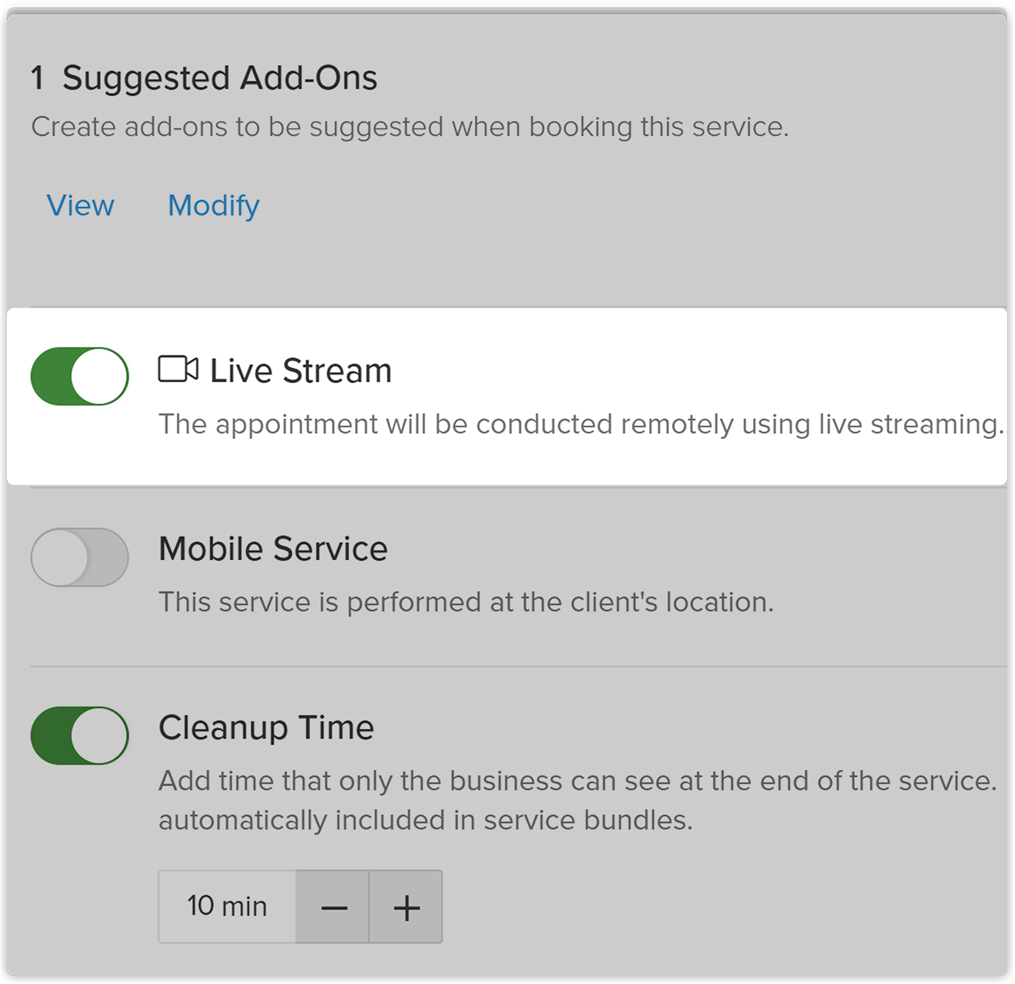Open the Modify add-ons link
This screenshot has height=984, width=1015.
tap(214, 207)
